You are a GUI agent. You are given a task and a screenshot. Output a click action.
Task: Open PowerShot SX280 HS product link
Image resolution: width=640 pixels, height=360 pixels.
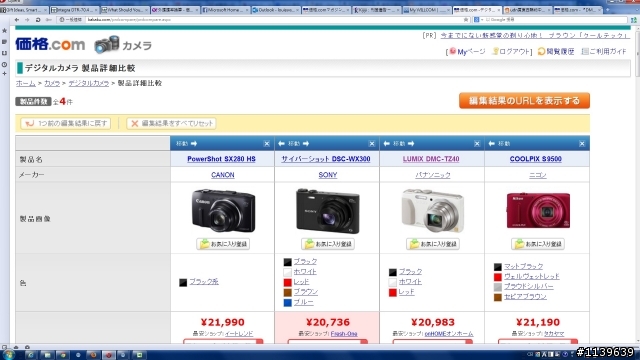pyautogui.click(x=221, y=159)
